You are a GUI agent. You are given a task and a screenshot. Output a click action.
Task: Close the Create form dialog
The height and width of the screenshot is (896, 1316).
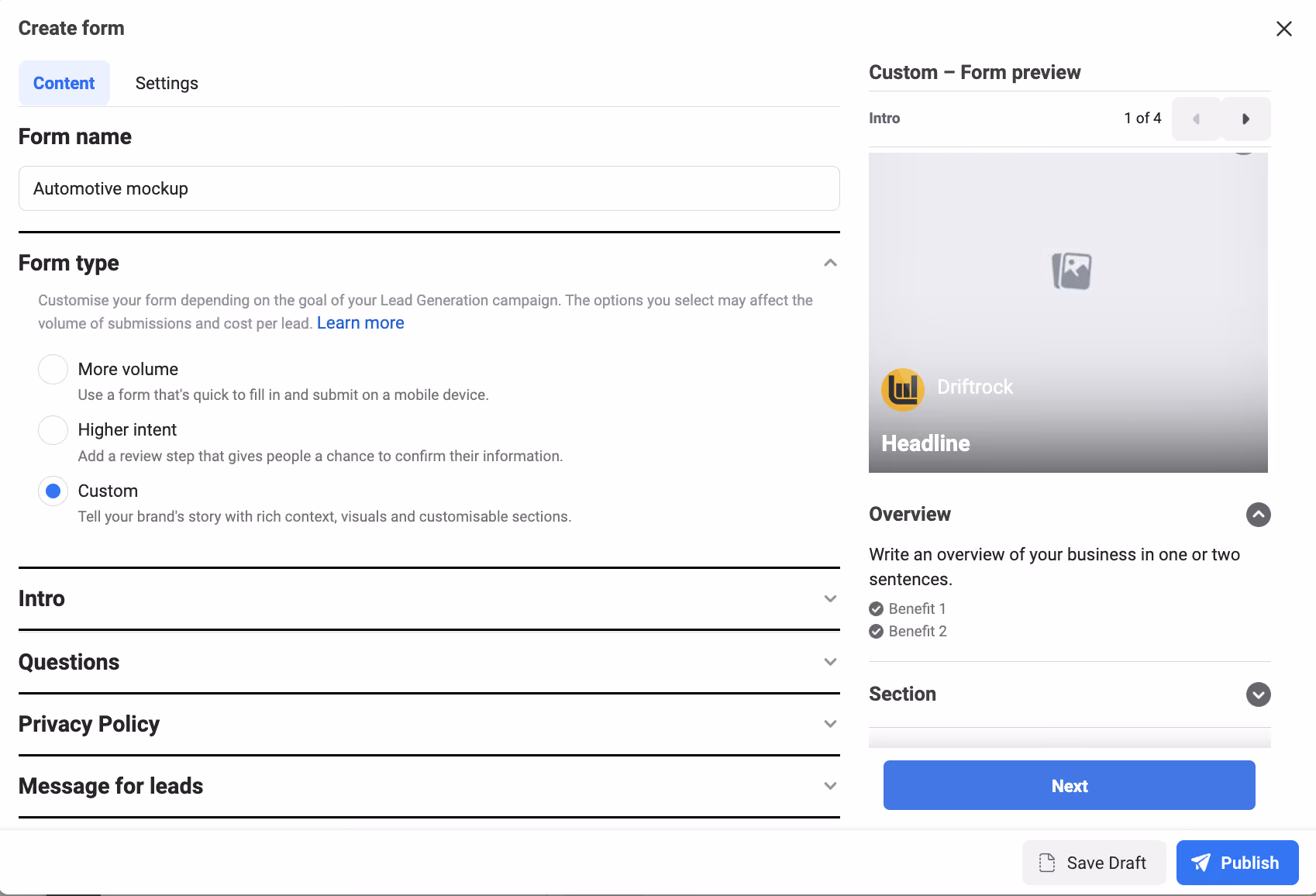click(1283, 29)
